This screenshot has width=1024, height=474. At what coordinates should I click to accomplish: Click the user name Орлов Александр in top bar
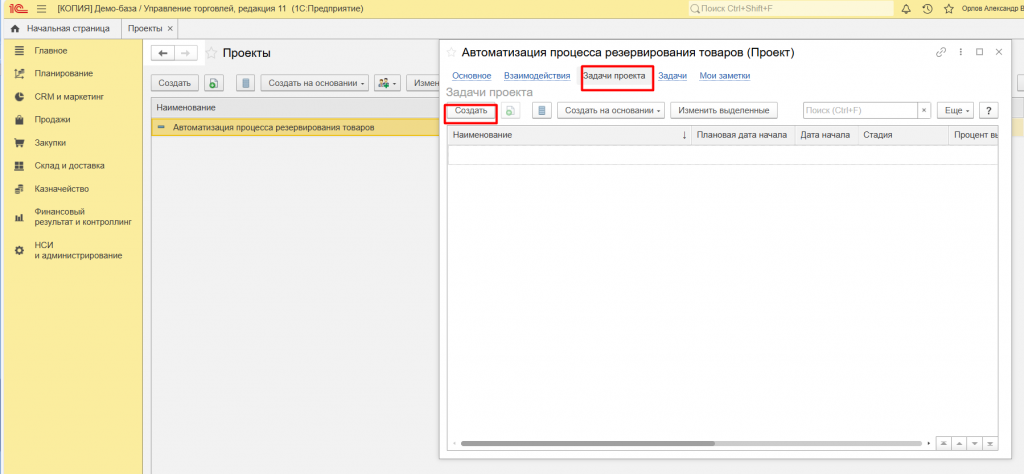(x=993, y=9)
